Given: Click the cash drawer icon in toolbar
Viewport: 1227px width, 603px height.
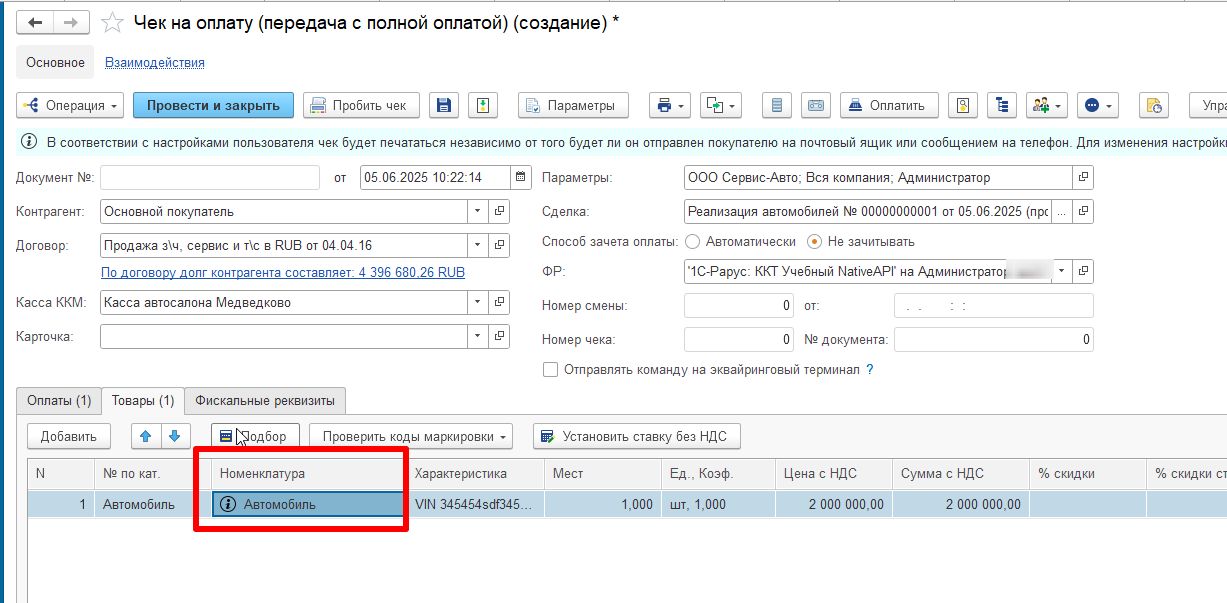Looking at the screenshot, I should click(815, 105).
